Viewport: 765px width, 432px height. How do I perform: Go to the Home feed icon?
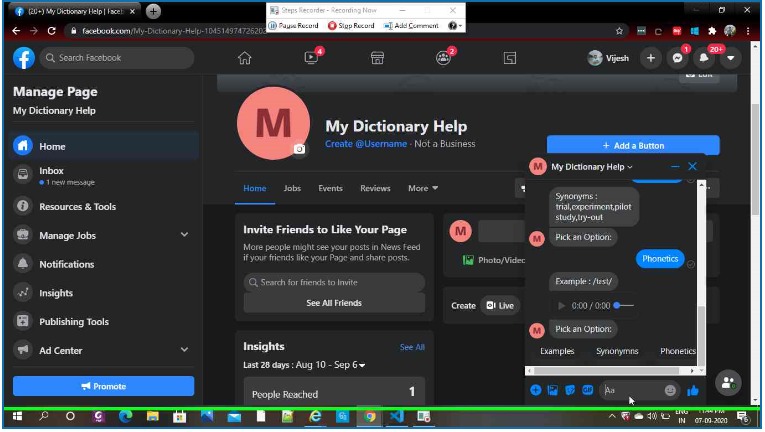point(244,58)
